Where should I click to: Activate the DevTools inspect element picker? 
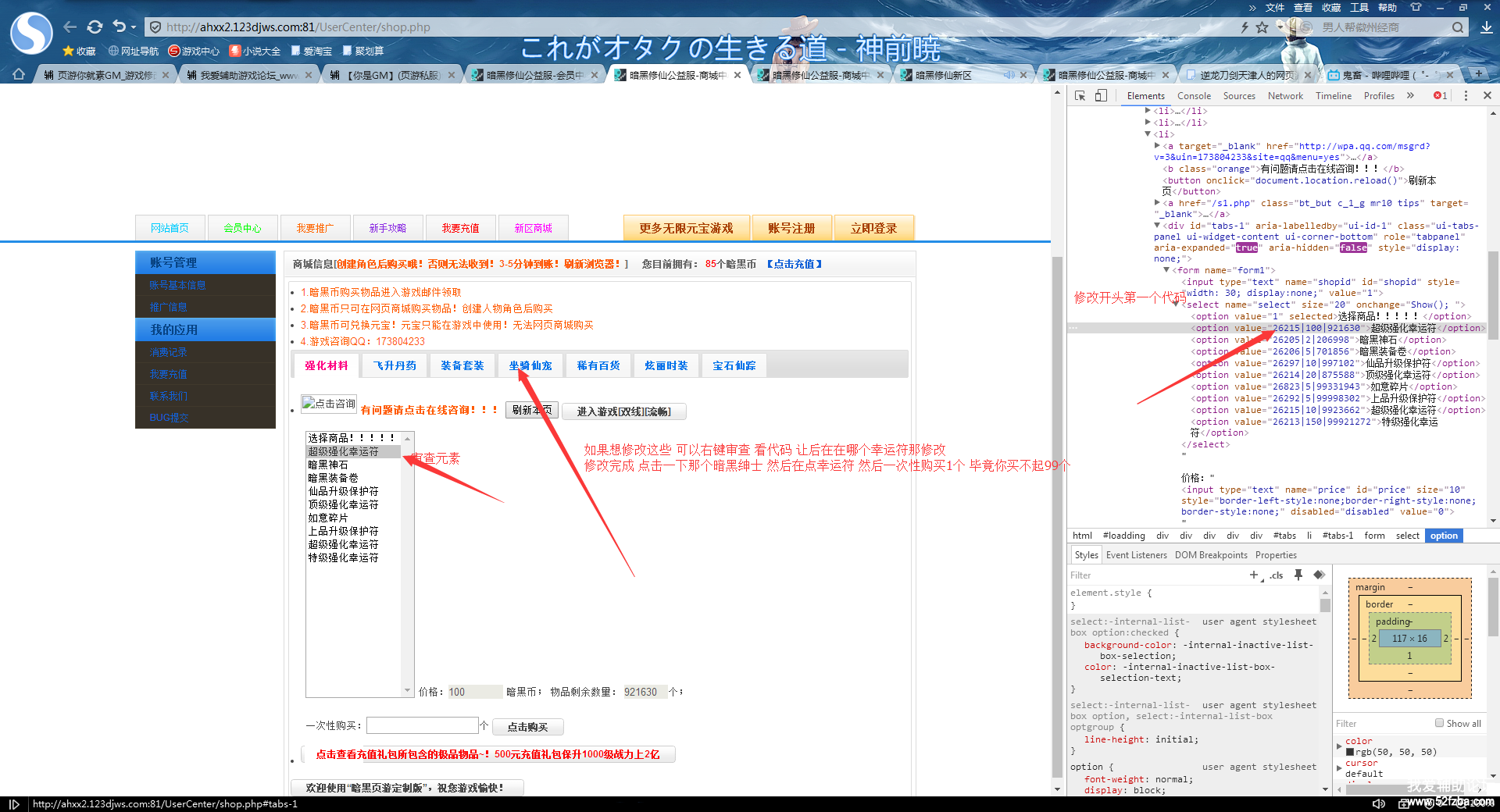coord(1080,95)
